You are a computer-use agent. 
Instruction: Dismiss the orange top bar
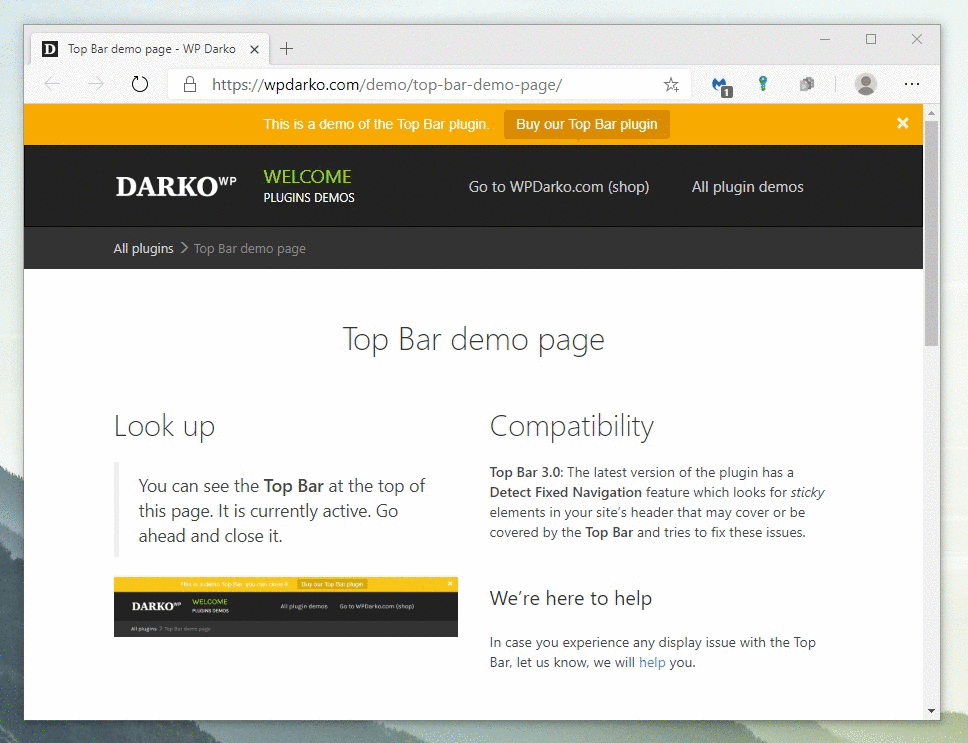click(903, 123)
